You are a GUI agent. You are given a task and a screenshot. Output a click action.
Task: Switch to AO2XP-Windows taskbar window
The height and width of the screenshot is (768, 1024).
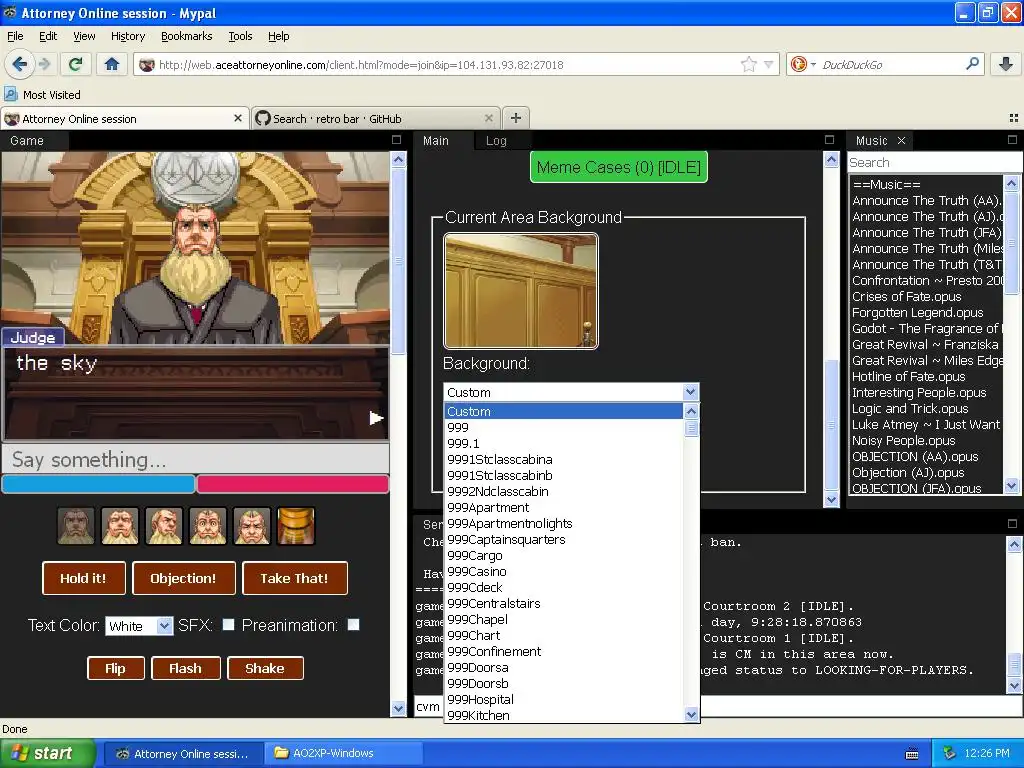point(344,754)
